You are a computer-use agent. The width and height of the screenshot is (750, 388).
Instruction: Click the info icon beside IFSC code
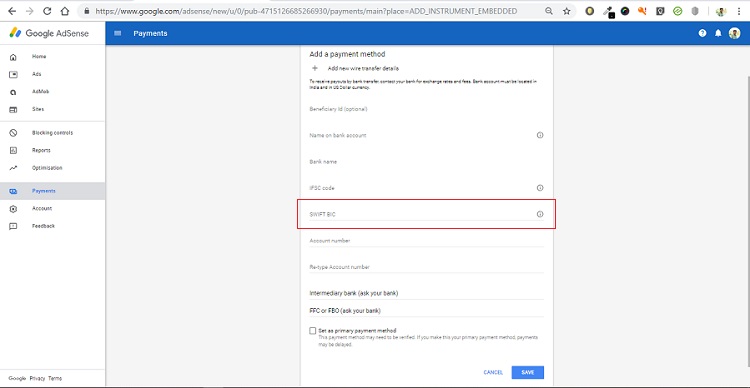coord(540,188)
